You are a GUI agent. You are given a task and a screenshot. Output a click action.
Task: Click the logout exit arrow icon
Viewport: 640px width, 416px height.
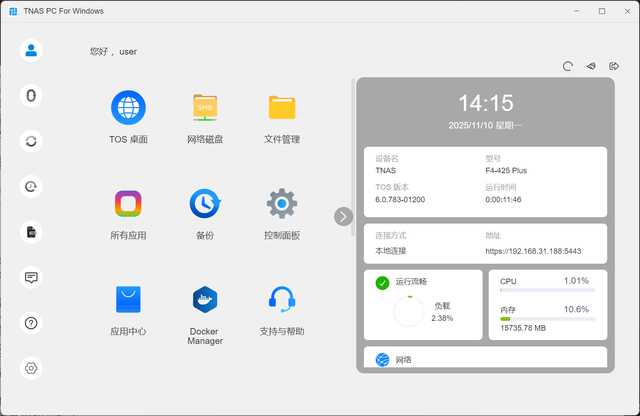pos(613,66)
